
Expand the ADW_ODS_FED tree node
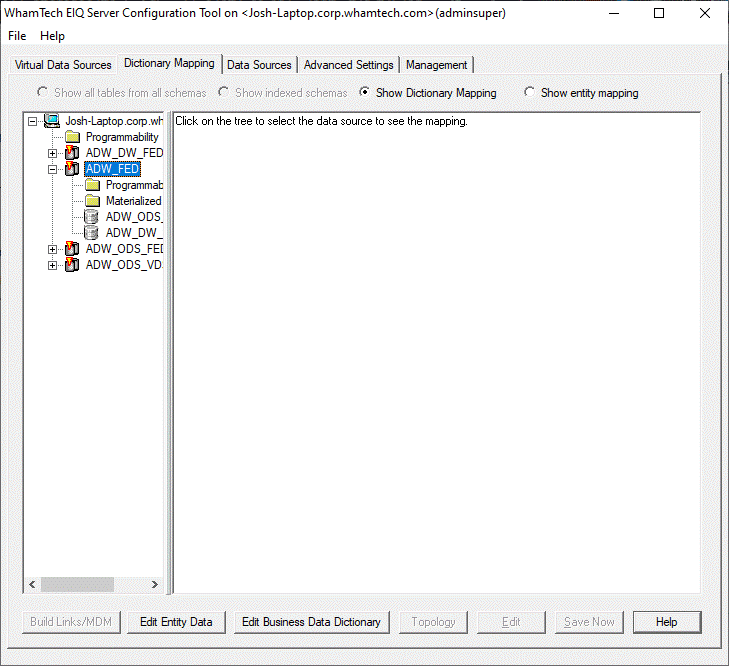(x=53, y=250)
